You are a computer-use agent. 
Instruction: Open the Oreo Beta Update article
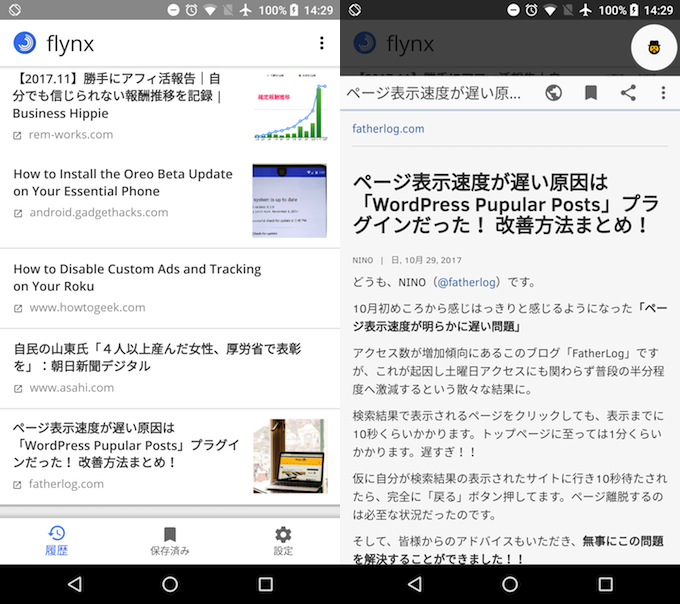(170, 200)
